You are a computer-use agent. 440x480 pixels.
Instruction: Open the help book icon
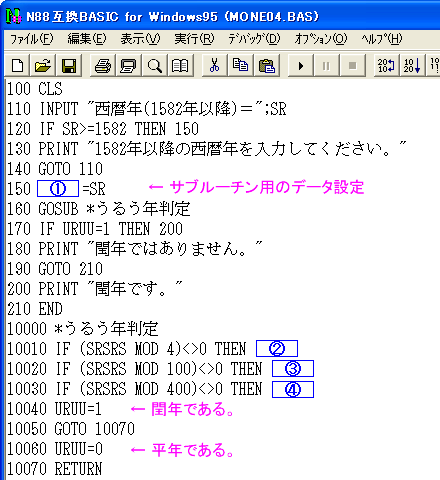(180, 66)
